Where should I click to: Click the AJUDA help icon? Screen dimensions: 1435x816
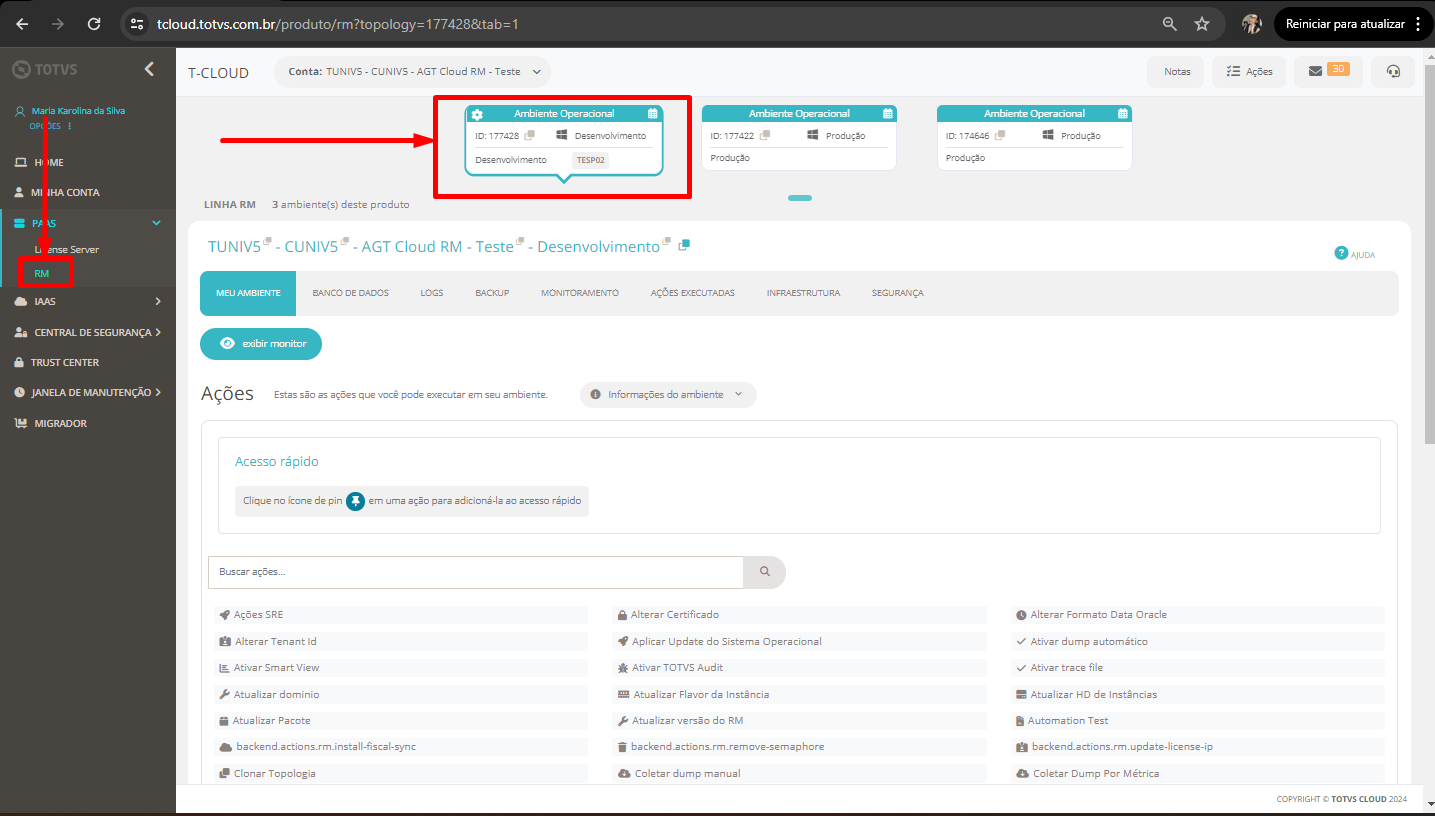pyautogui.click(x=1342, y=253)
